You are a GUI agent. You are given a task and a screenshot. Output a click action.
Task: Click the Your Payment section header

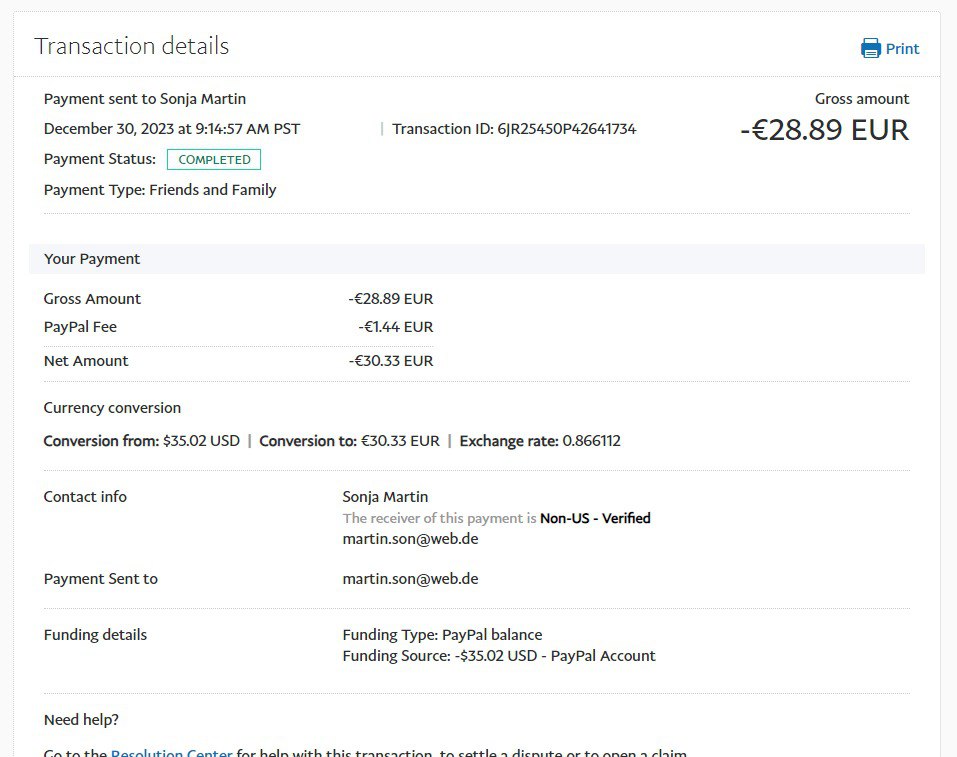92,259
